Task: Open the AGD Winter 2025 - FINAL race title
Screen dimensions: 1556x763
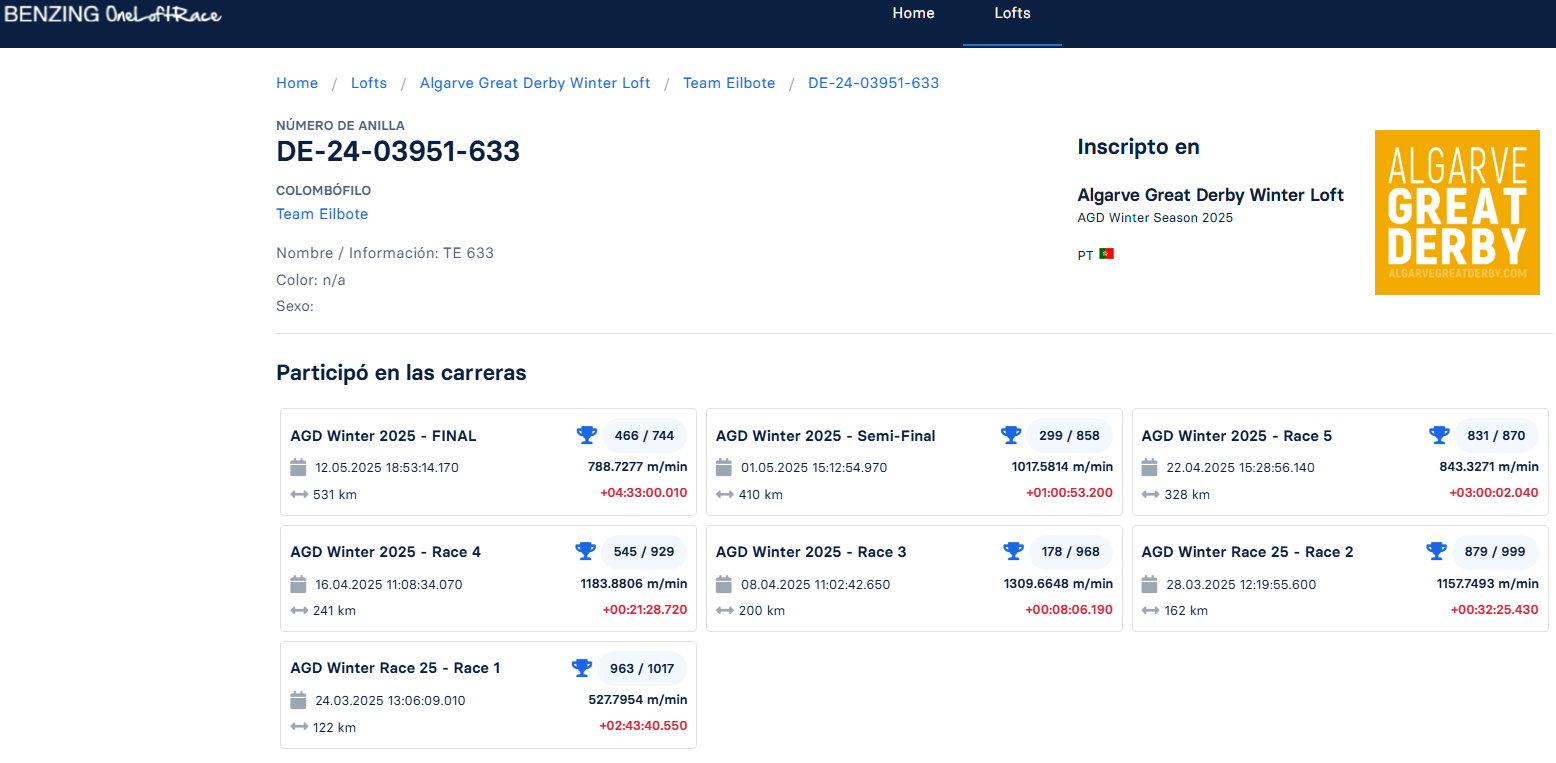Action: [383, 436]
